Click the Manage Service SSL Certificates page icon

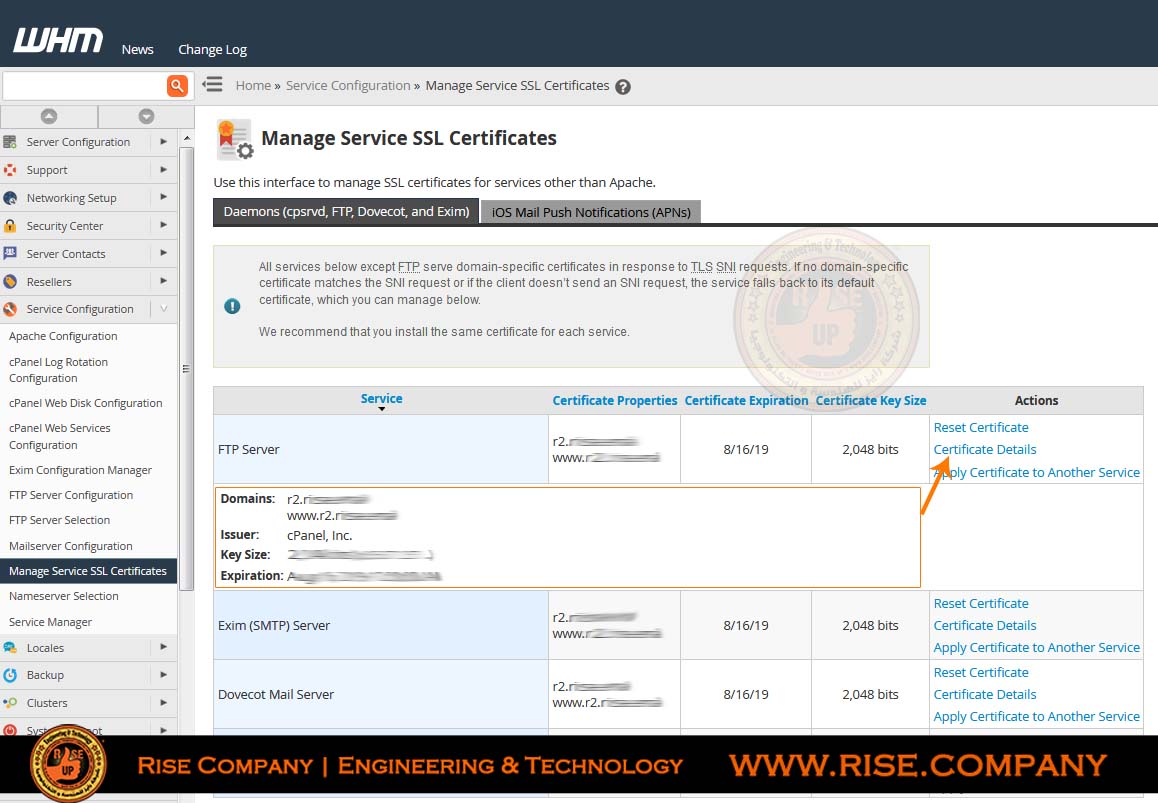(x=235, y=139)
